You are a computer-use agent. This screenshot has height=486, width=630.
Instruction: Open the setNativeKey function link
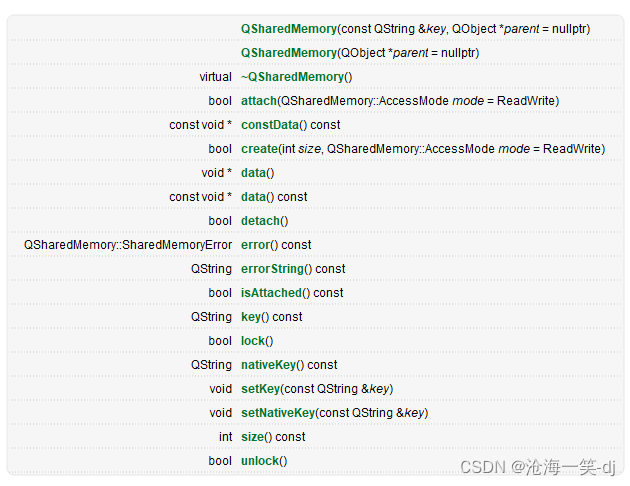coord(278,413)
